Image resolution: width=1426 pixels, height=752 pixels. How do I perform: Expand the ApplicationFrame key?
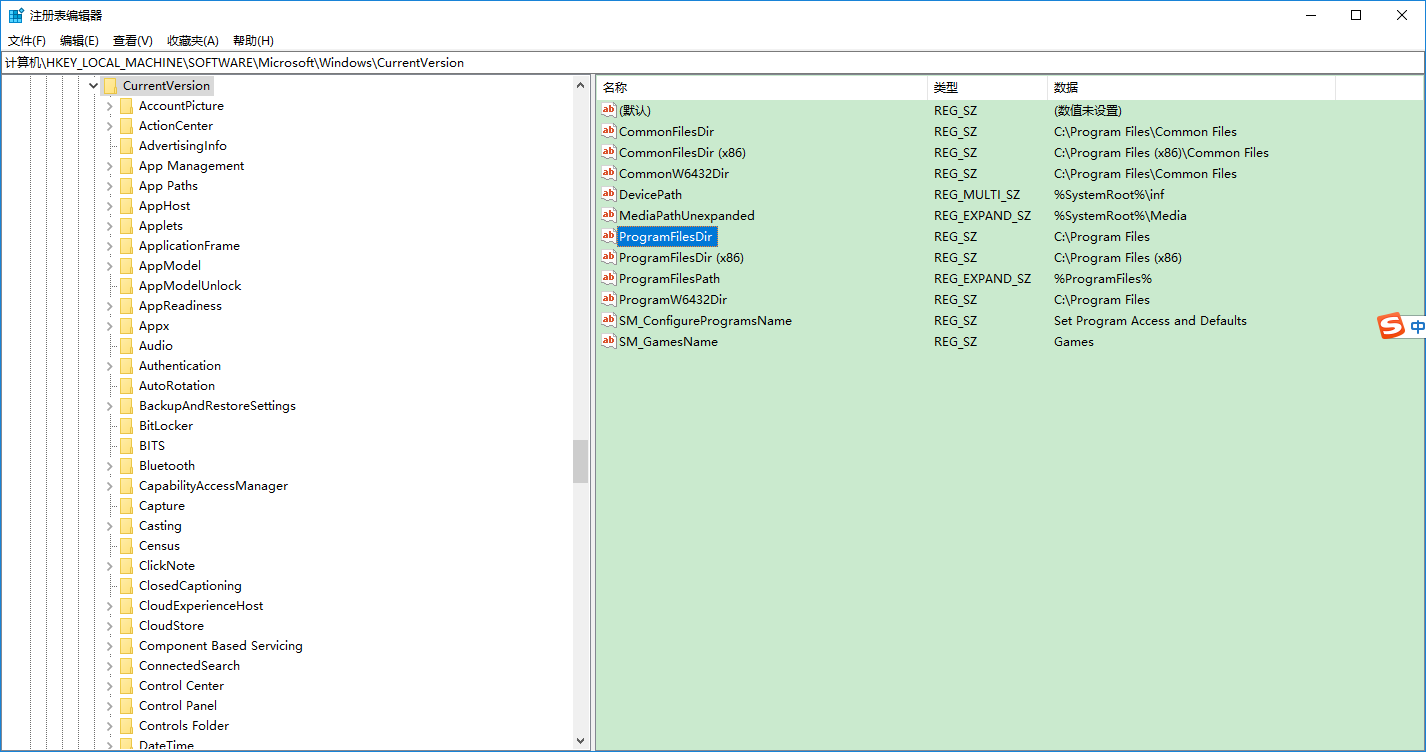pos(110,246)
